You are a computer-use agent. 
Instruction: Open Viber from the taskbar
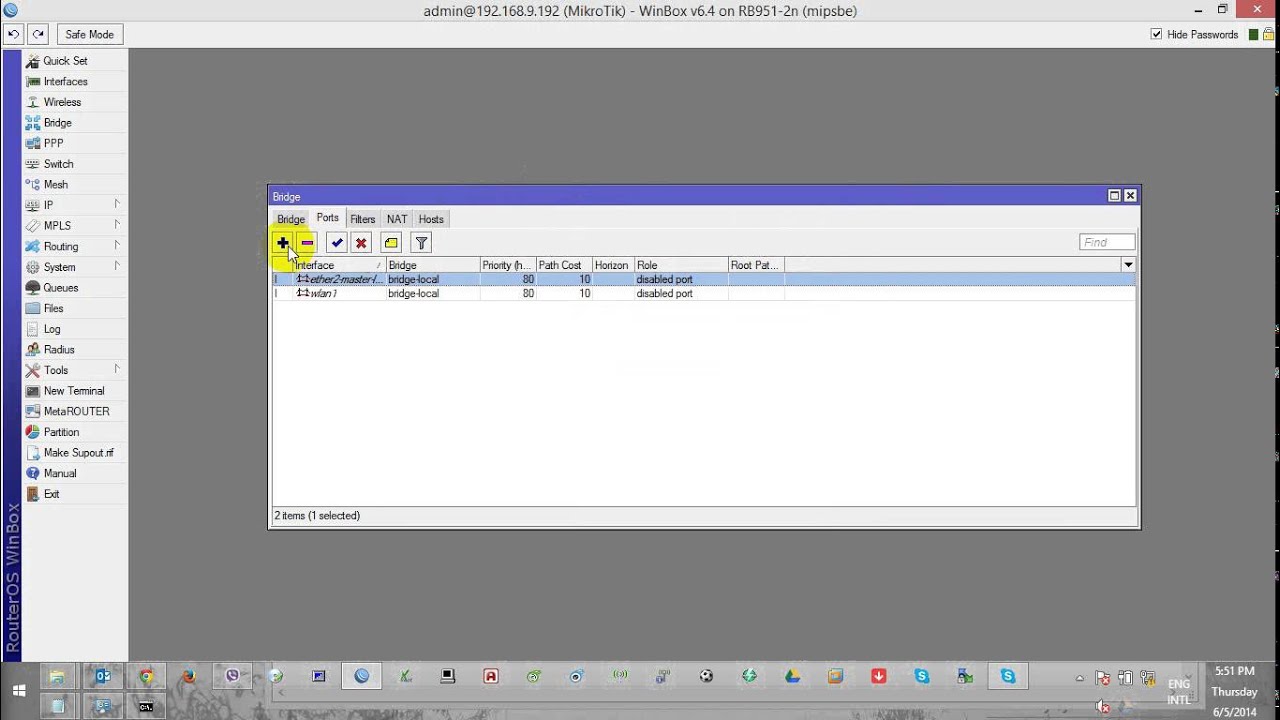[232, 676]
